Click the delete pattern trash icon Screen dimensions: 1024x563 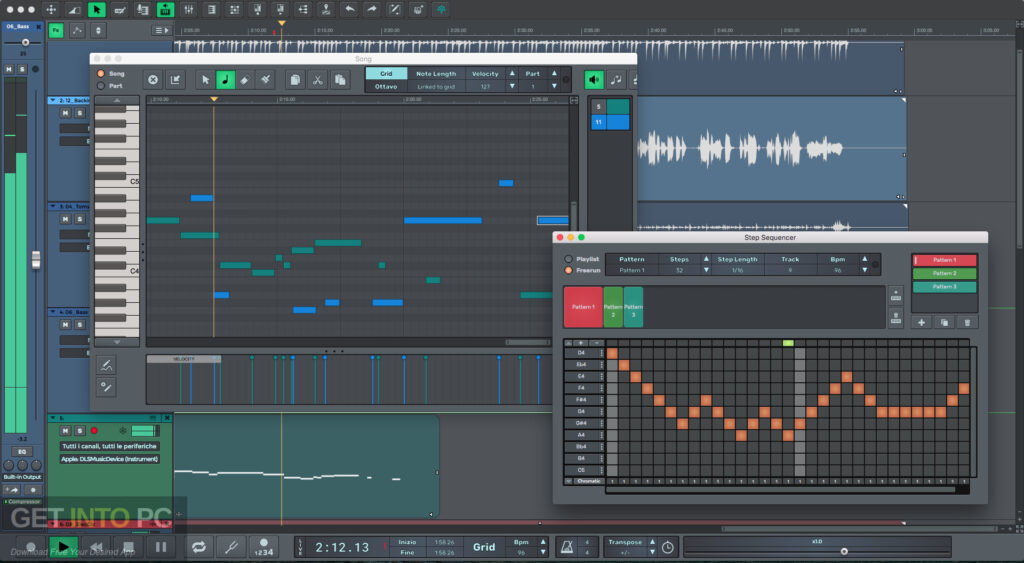point(967,322)
